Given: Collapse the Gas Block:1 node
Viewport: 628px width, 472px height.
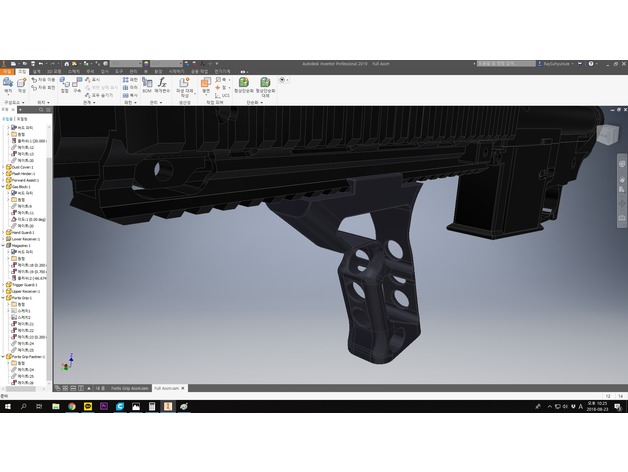Looking at the screenshot, I should (x=4, y=187).
